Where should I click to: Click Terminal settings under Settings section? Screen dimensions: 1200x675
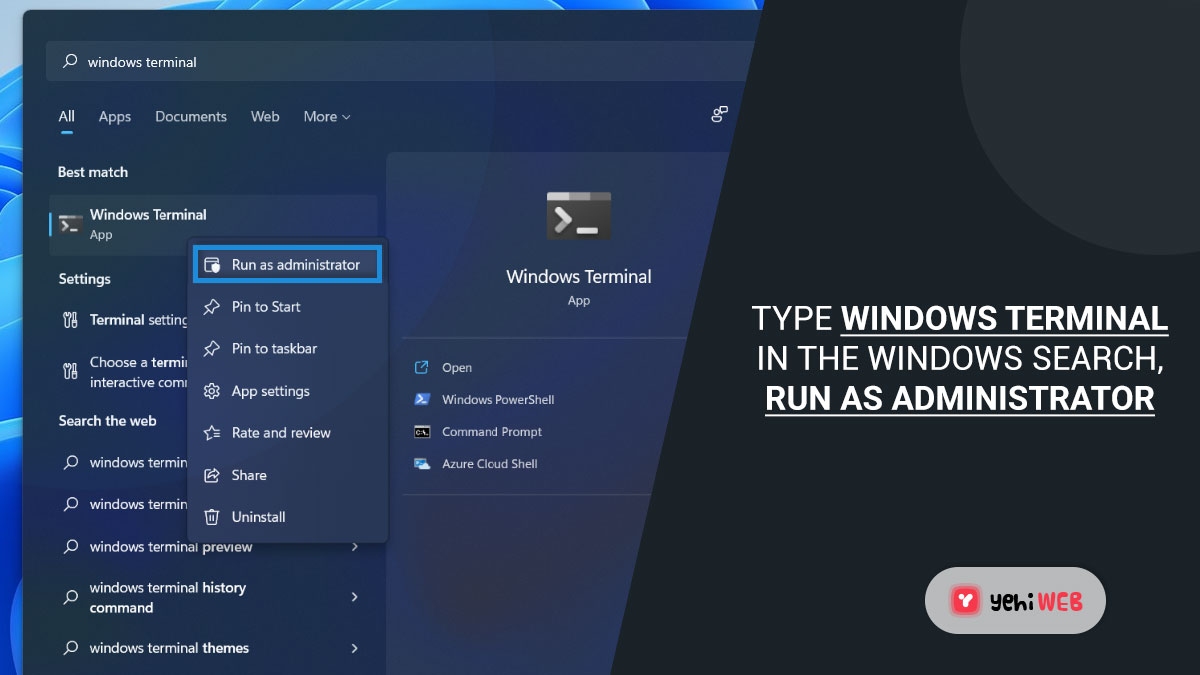[x=125, y=320]
